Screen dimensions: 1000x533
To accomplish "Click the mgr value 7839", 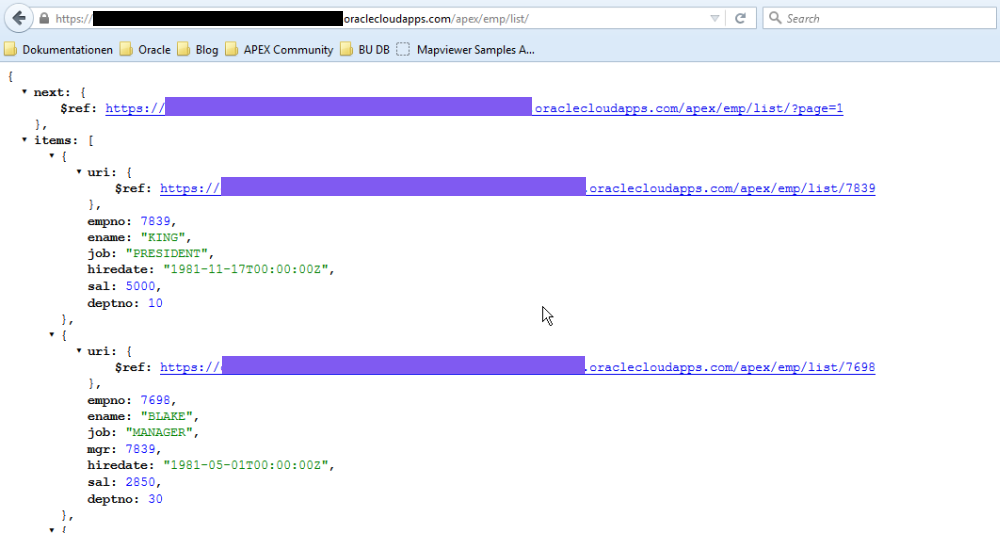I will 140,449.
